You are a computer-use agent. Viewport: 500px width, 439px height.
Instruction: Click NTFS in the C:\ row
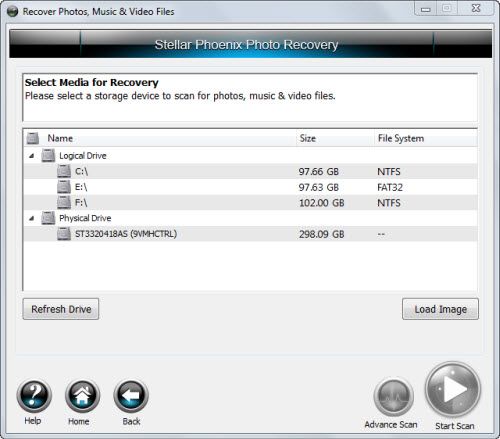pos(389,172)
